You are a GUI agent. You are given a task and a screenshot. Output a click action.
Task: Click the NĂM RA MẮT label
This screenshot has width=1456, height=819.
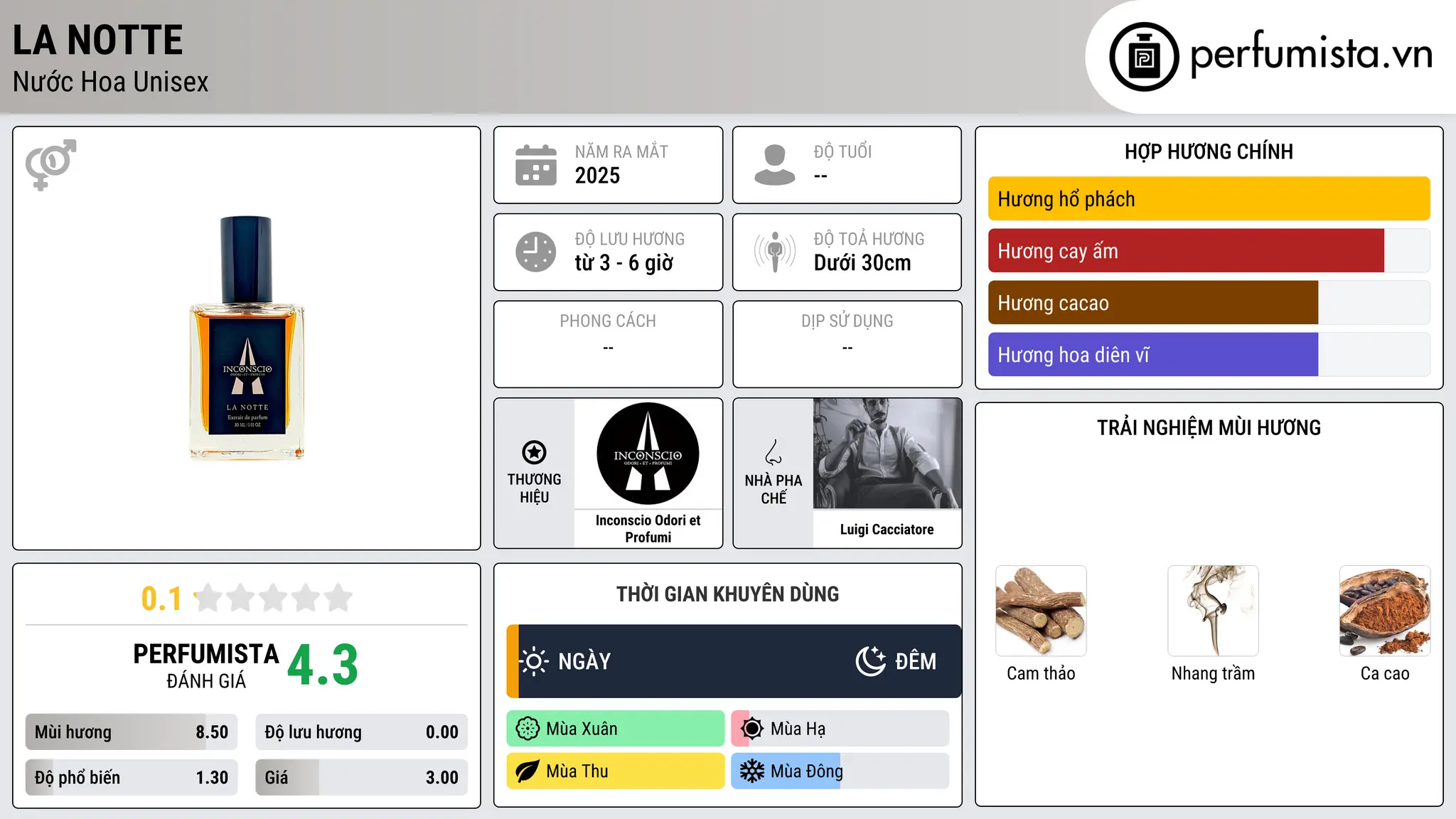621,151
